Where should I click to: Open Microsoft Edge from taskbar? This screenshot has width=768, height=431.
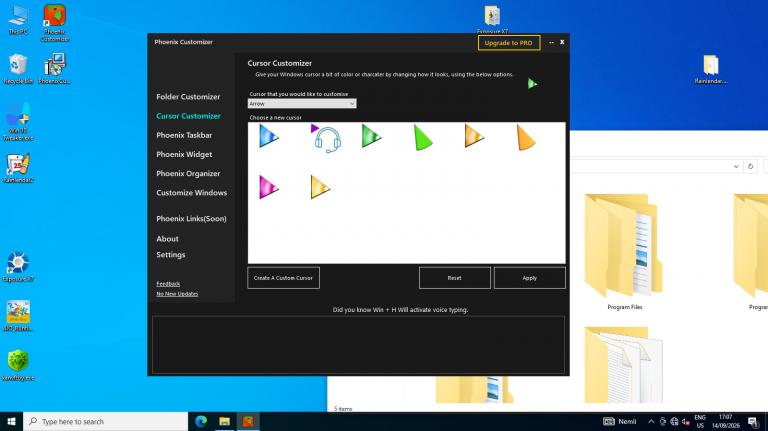point(201,421)
